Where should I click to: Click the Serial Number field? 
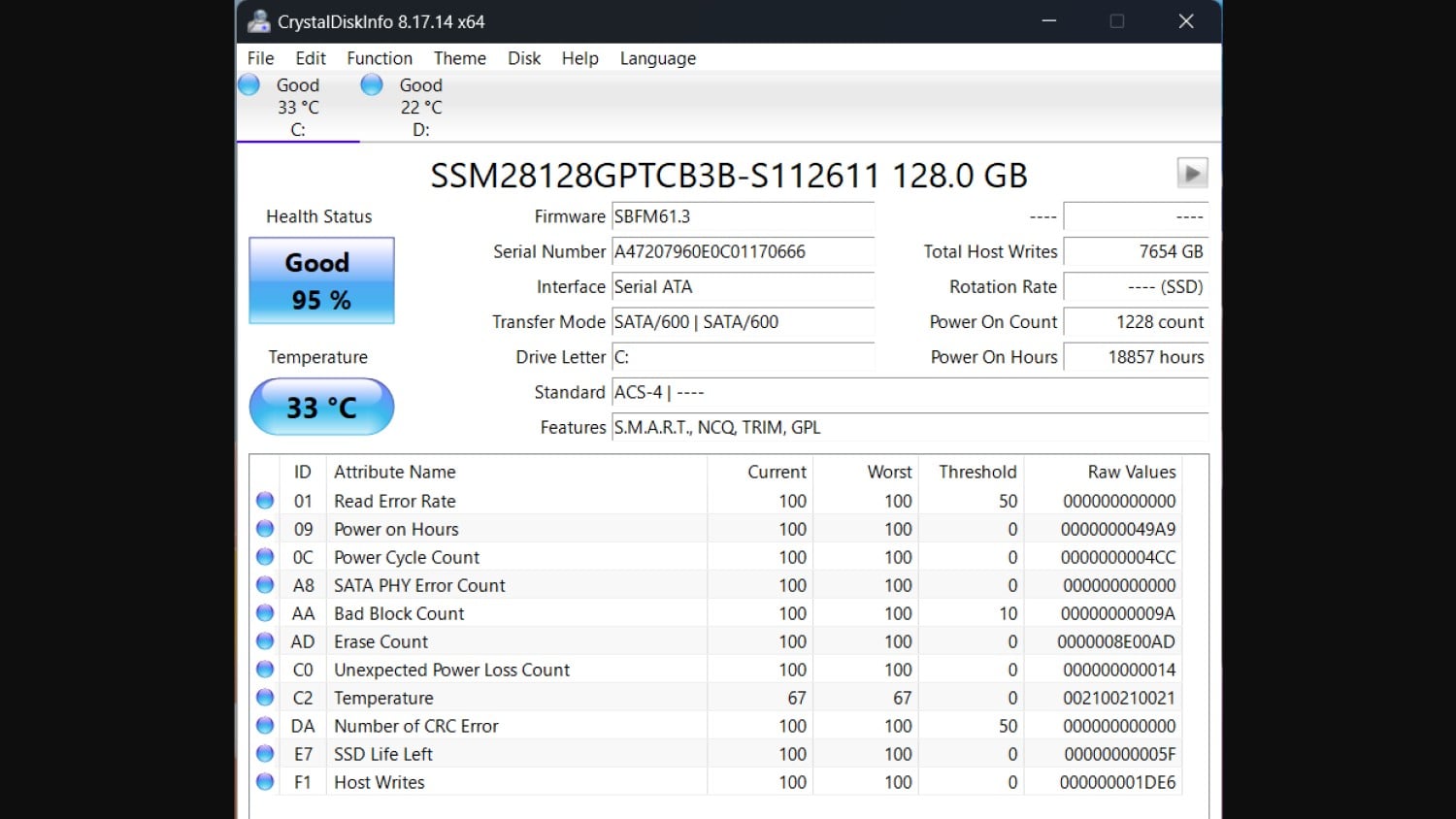click(743, 252)
